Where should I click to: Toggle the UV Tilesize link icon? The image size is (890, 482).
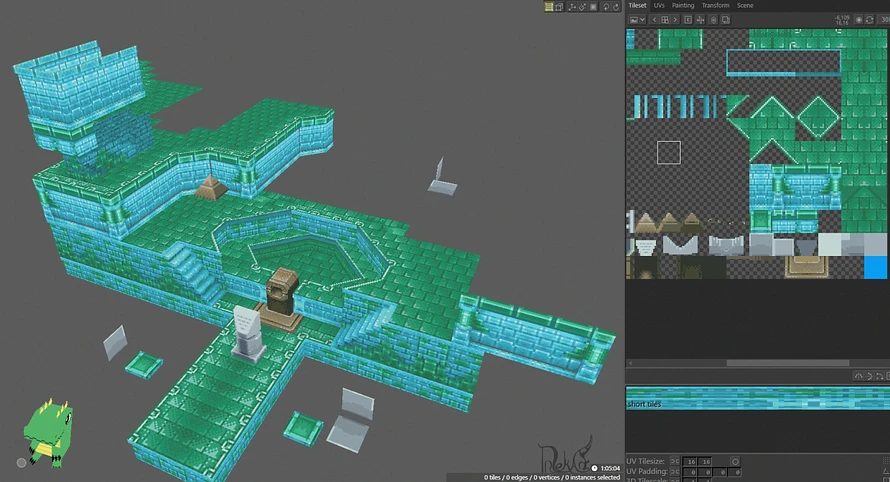pos(675,461)
